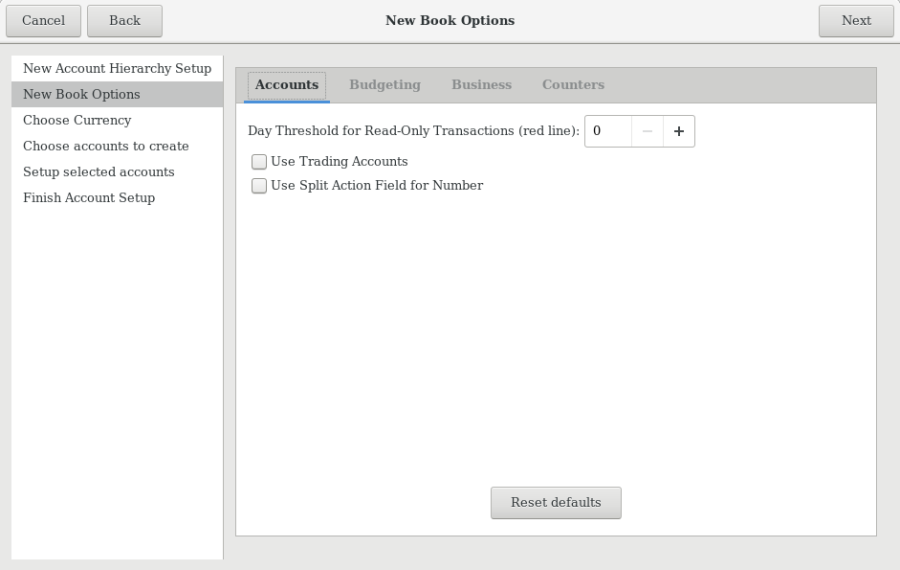The width and height of the screenshot is (900, 570).
Task: Decrease day threshold with minus button
Action: 647,131
